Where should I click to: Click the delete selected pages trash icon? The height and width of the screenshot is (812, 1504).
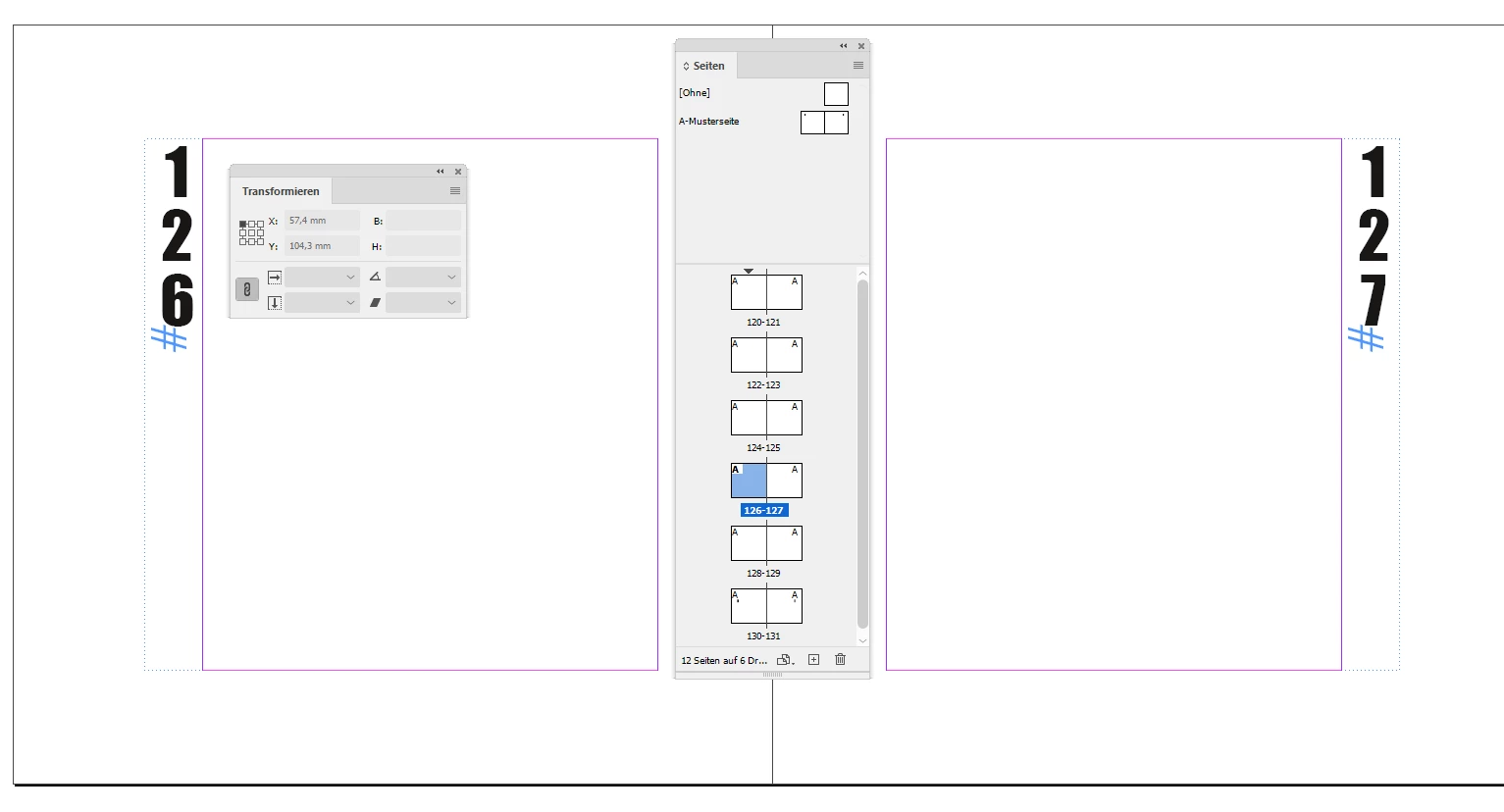(x=840, y=660)
